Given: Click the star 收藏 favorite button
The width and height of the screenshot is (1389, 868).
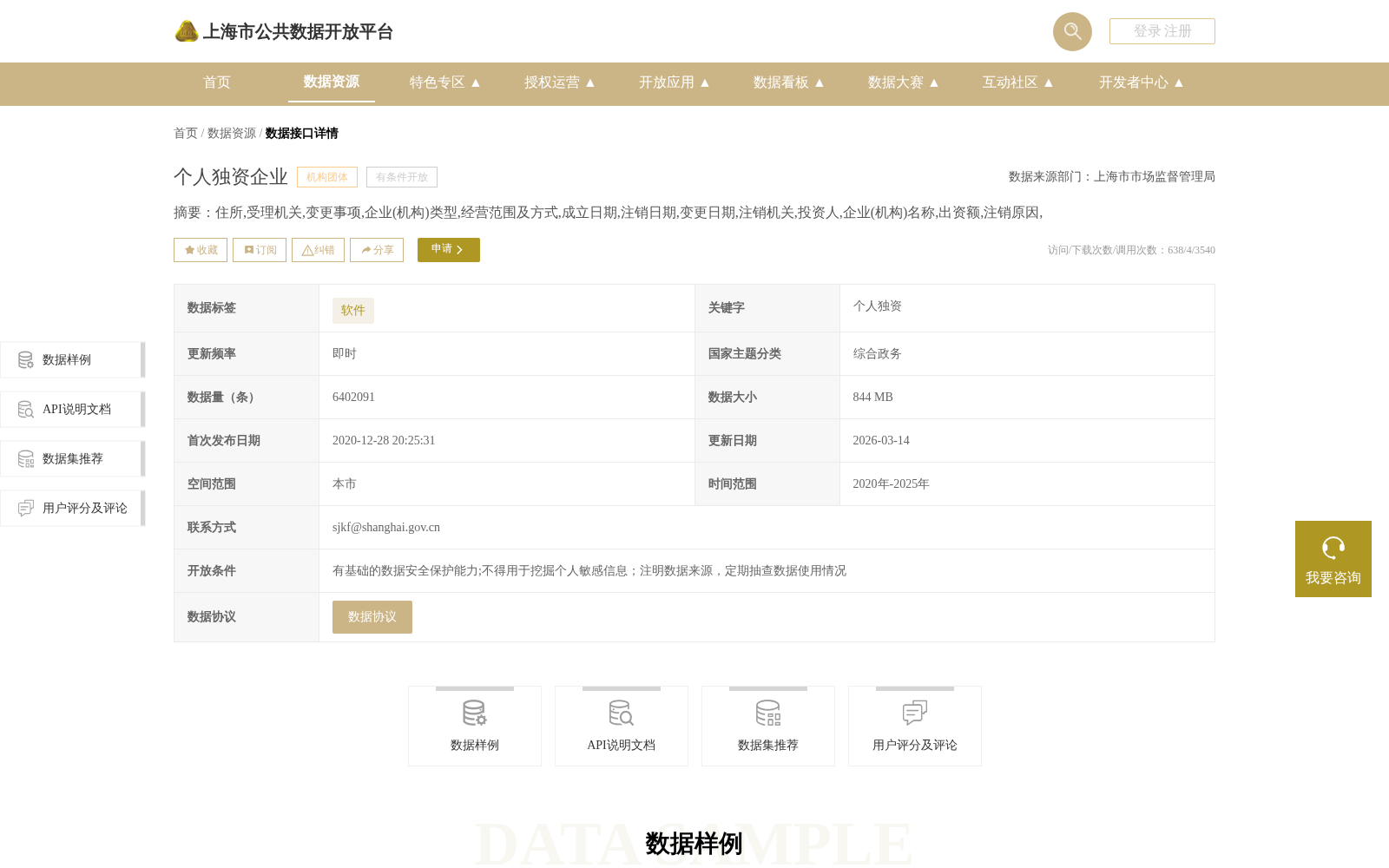Looking at the screenshot, I should click(201, 250).
